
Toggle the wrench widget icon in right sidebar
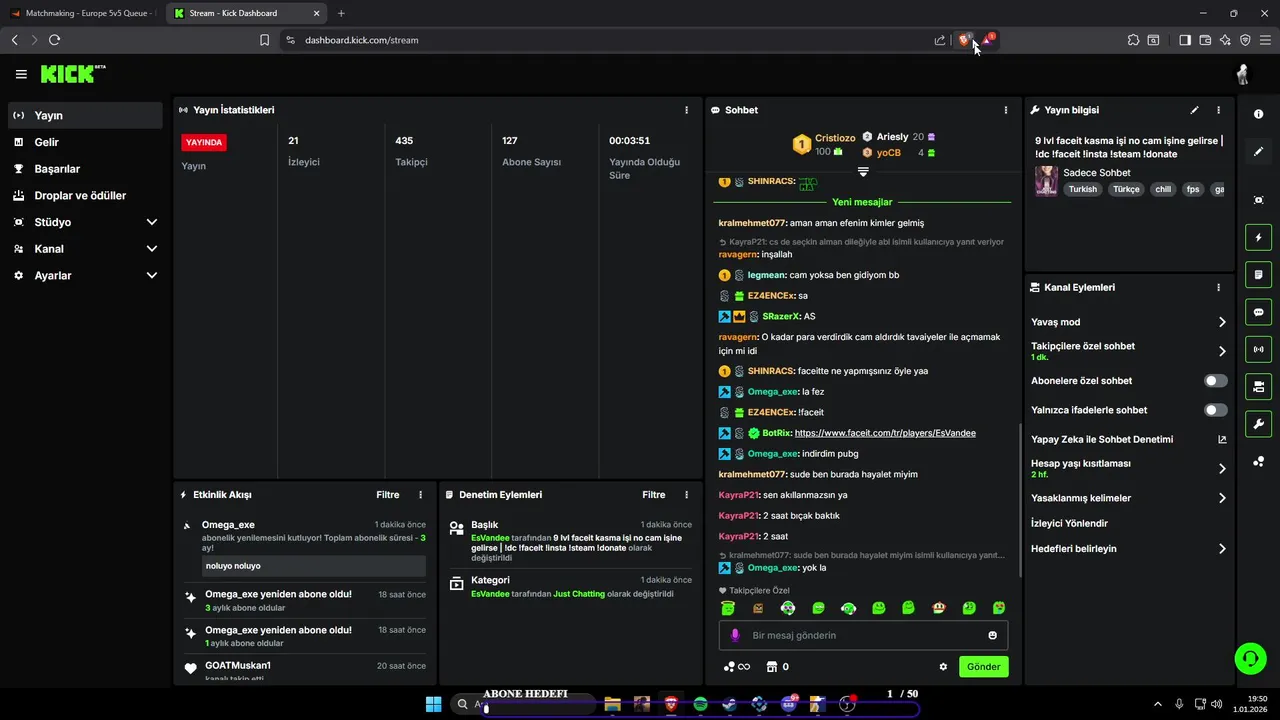[1259, 424]
